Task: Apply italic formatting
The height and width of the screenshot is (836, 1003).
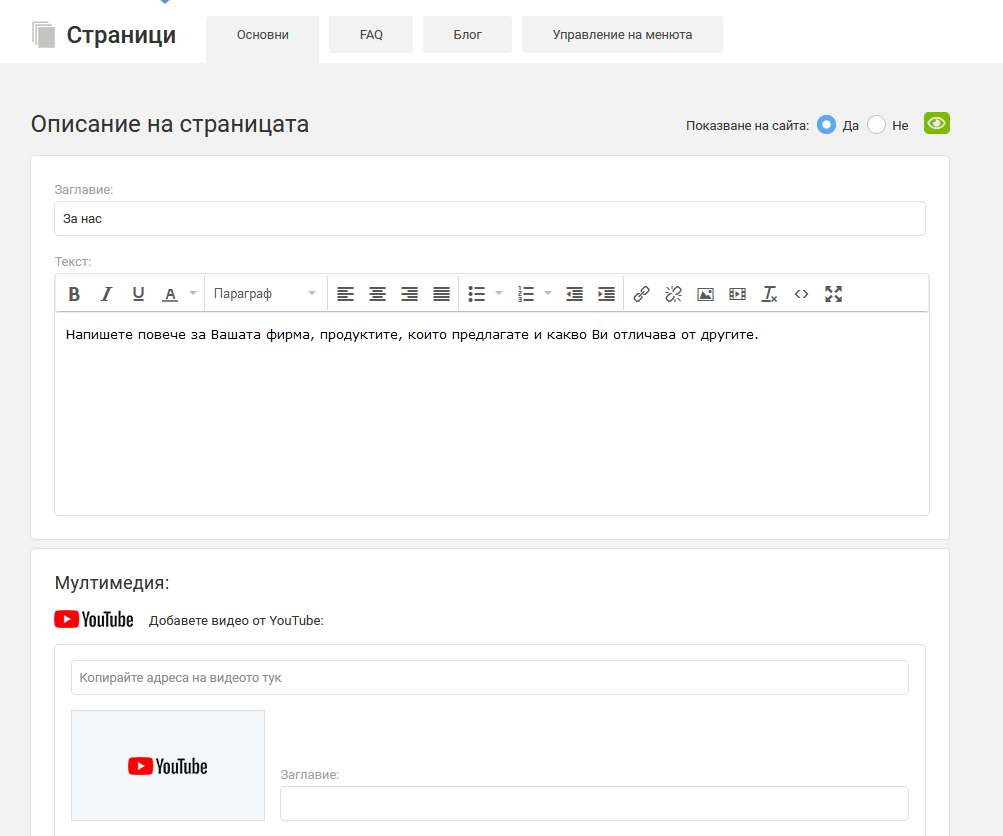Action: click(106, 294)
